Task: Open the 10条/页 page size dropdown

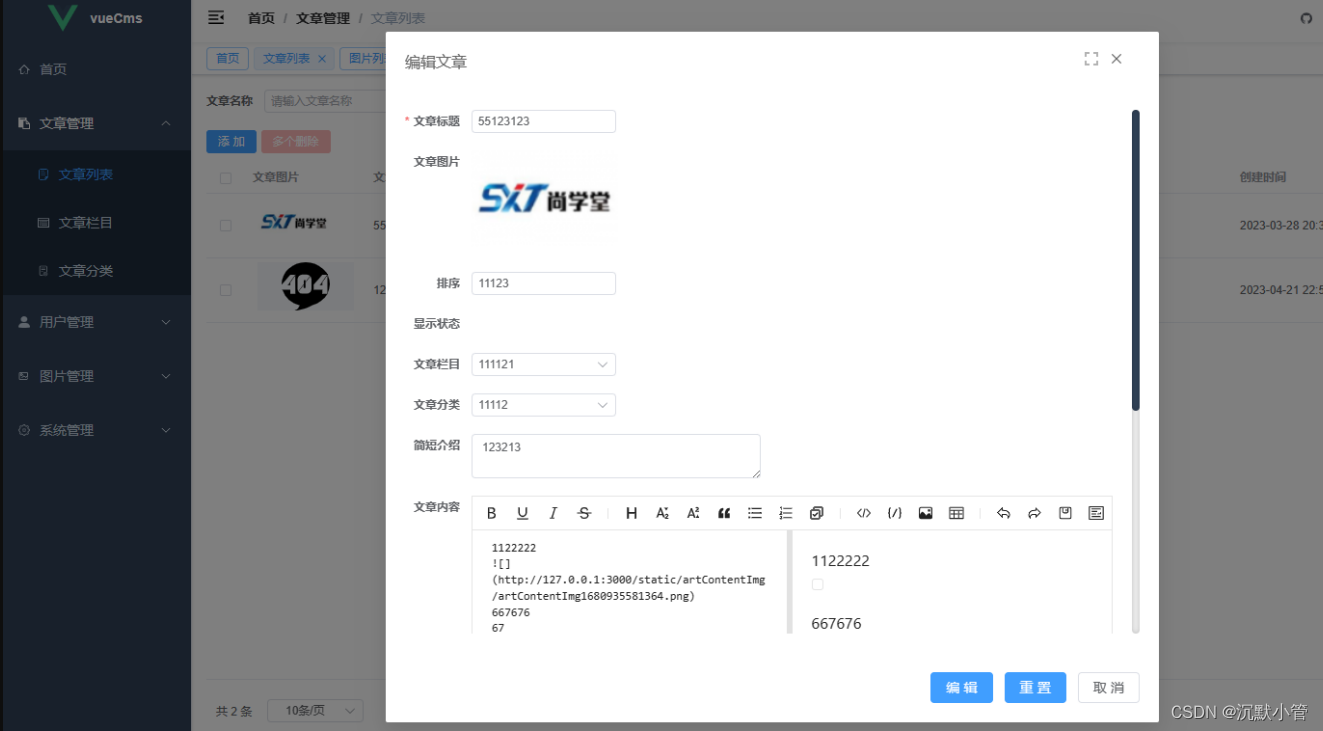Action: [315, 710]
